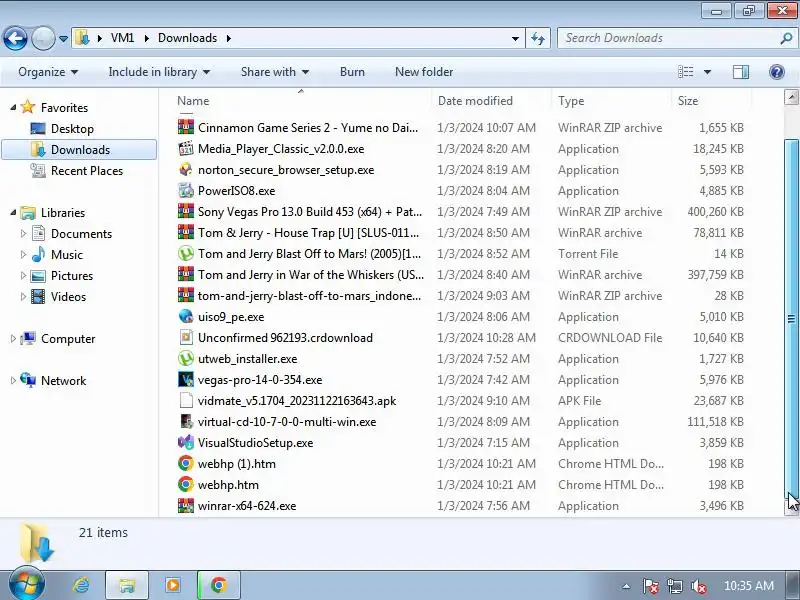800x600 pixels.
Task: Select Sony Vegas Pro 13.0 archive icon
Action: (x=186, y=211)
